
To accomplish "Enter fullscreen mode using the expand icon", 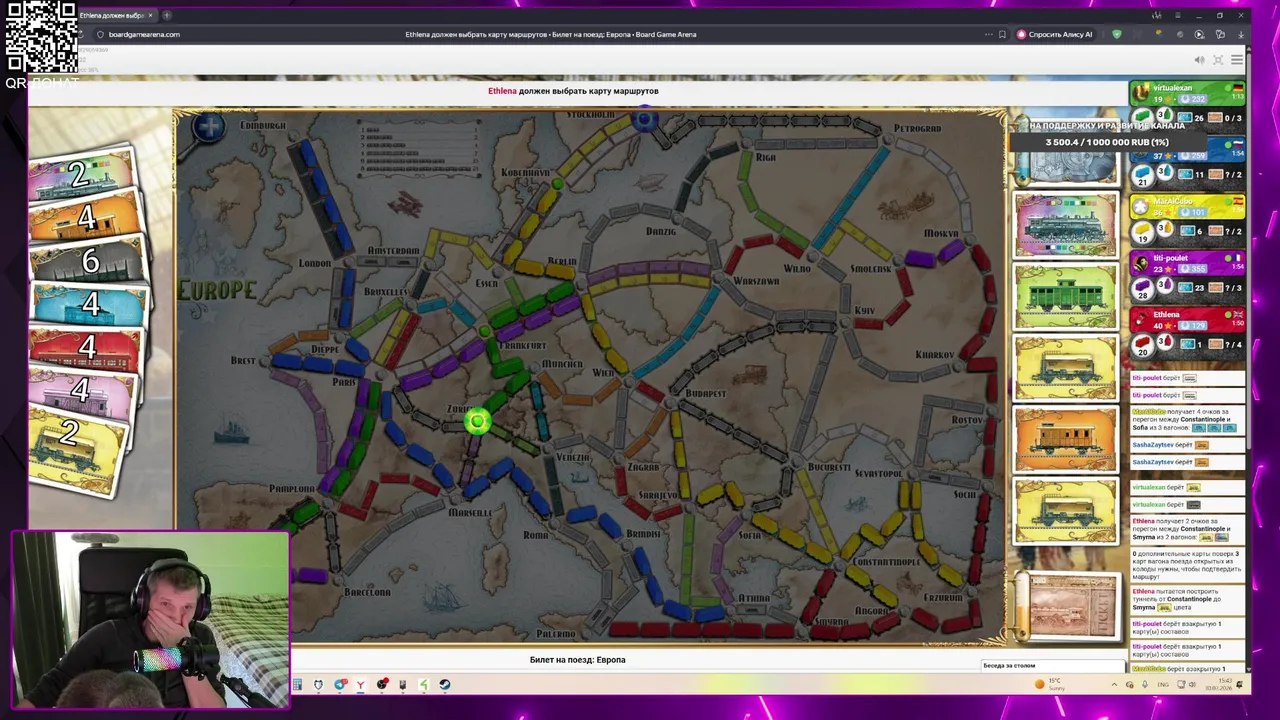I will (1217, 60).
